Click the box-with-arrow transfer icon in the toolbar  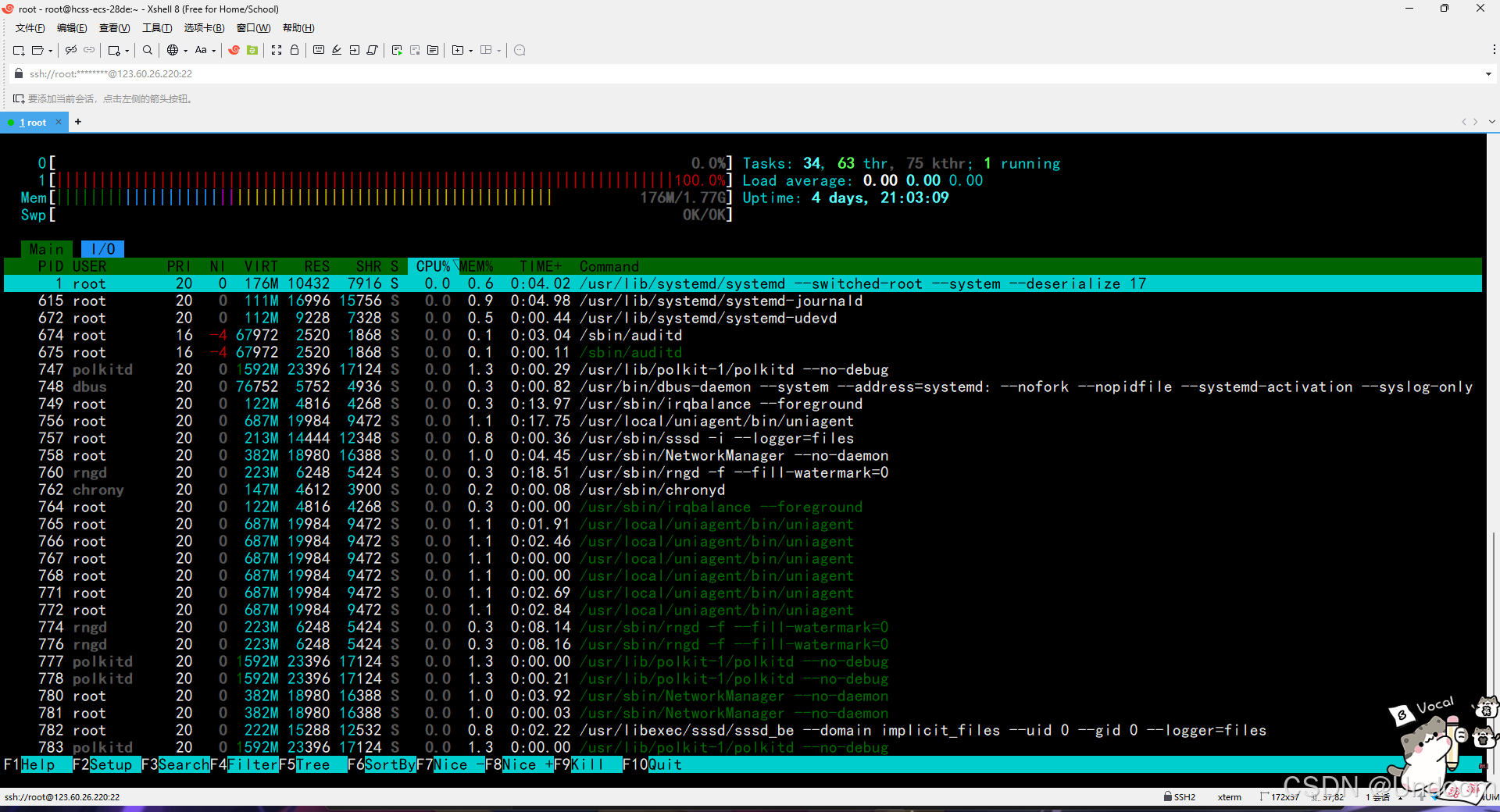[355, 50]
